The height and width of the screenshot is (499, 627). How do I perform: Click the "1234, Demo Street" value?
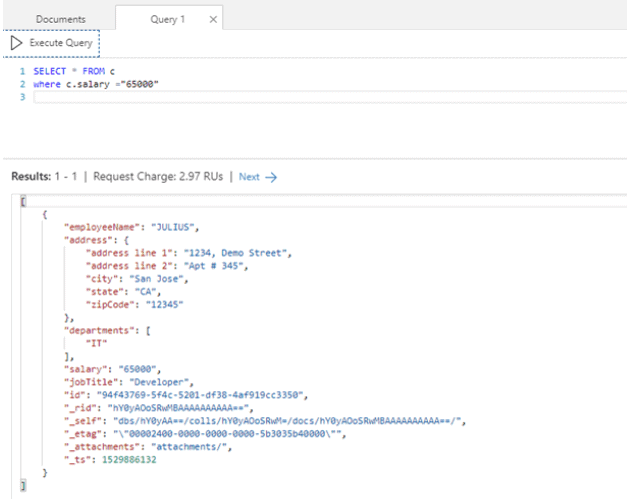click(x=236, y=253)
